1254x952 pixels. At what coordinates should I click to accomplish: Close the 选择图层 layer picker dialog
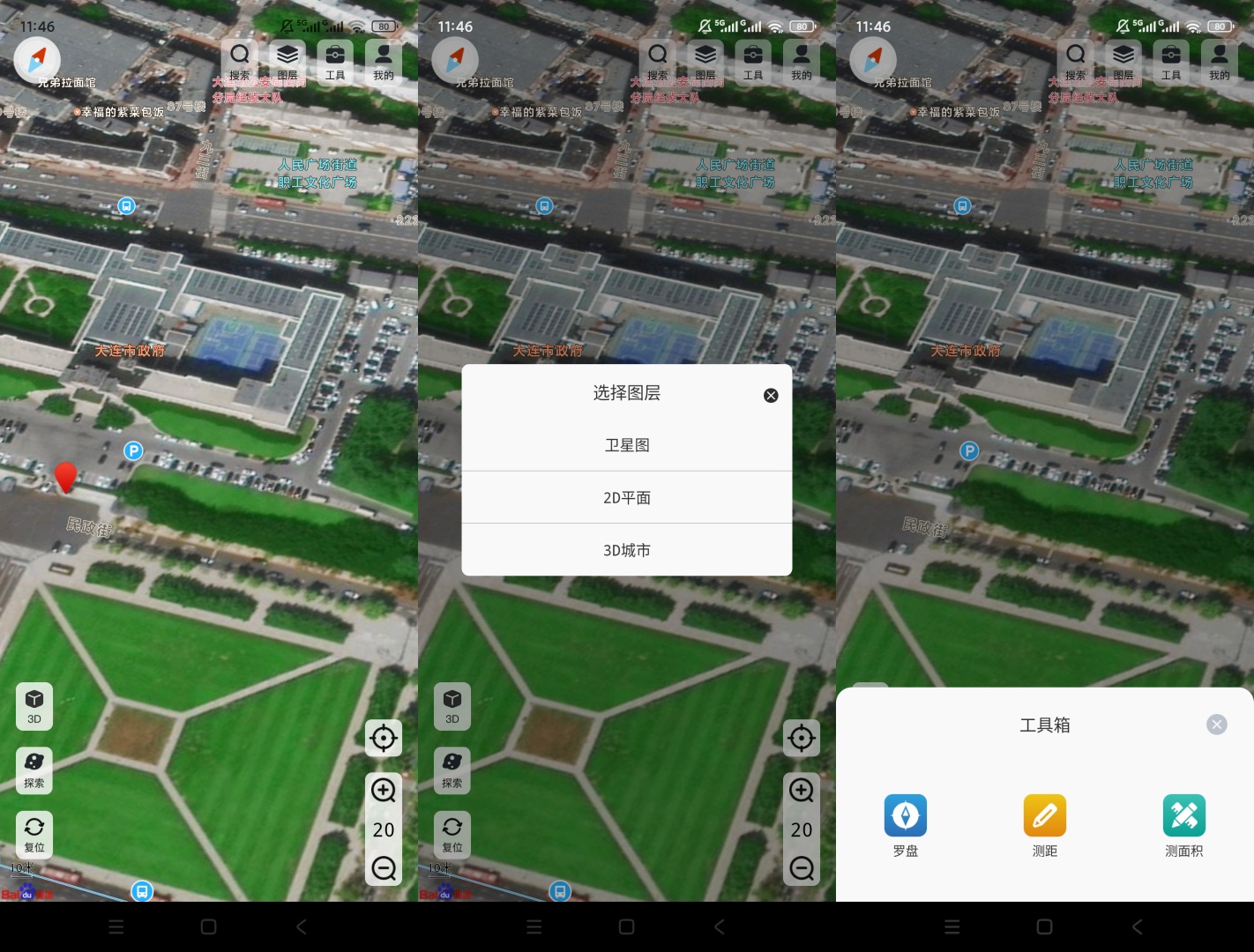(771, 395)
